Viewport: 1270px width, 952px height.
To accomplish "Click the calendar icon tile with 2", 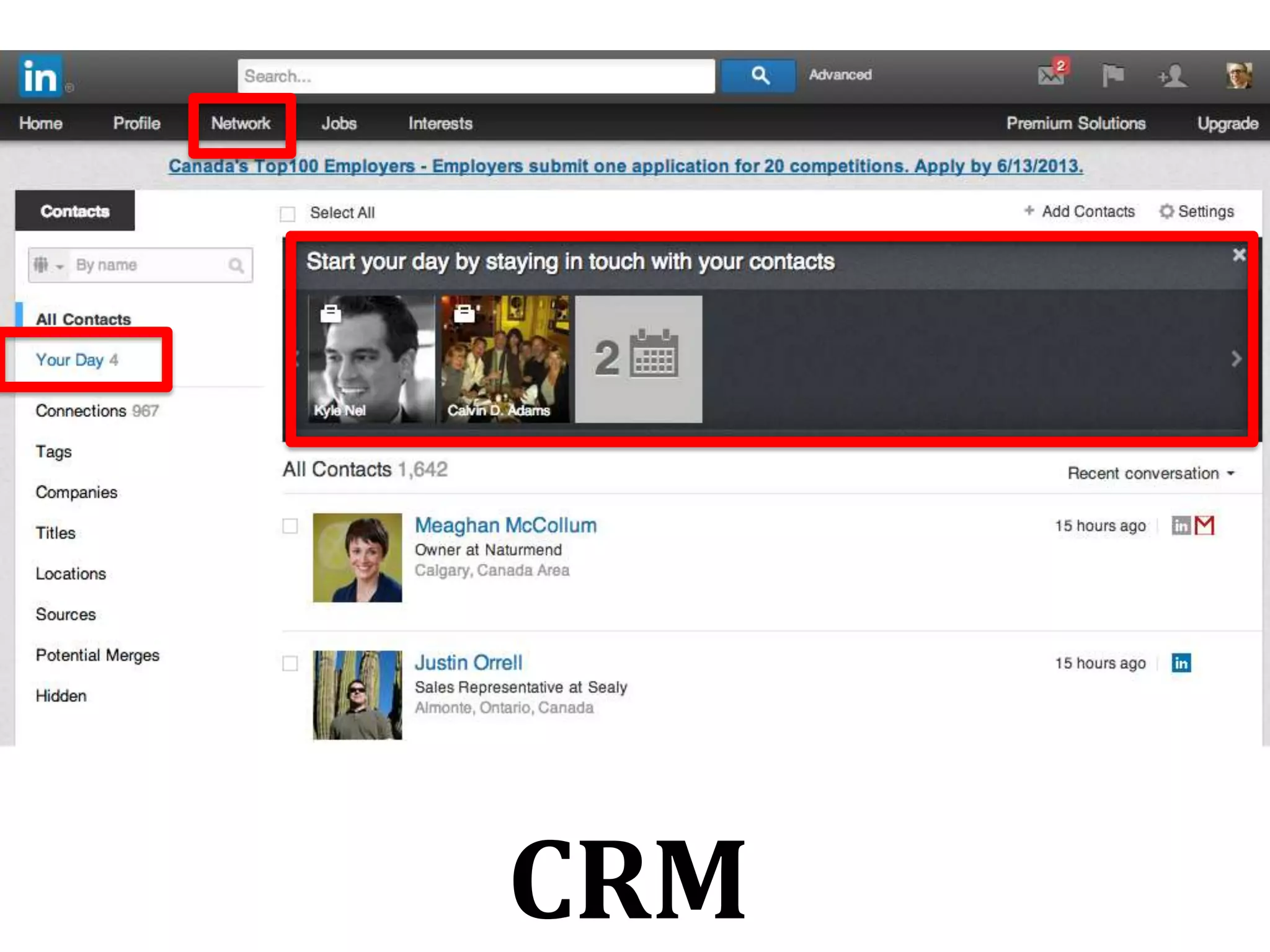I will point(639,359).
